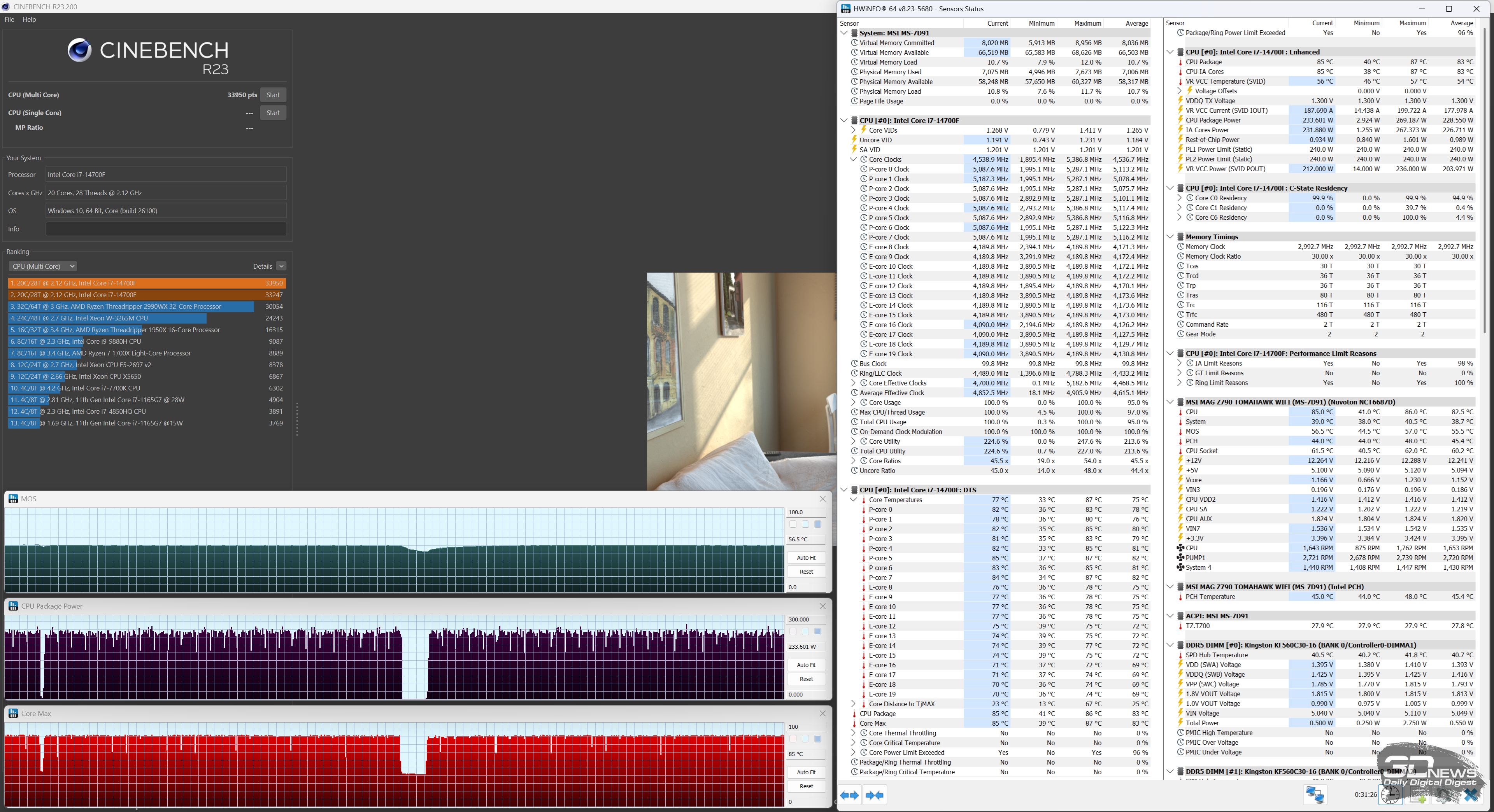The width and height of the screenshot is (1494, 812).
Task: Click the clock icon beside P-core 0 Clock
Action: [864, 169]
